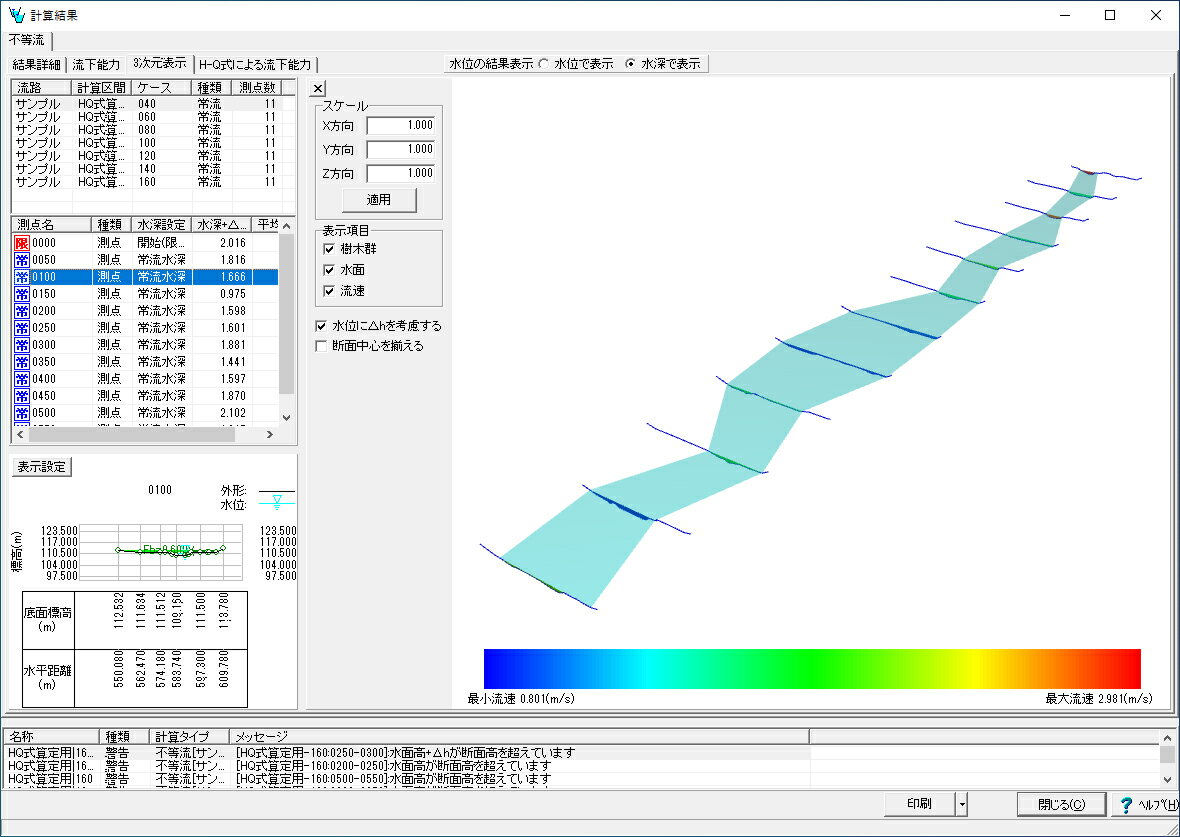1180x837 pixels.
Task: Select the 水位で表示 radio button
Action: pyautogui.click(x=544, y=64)
